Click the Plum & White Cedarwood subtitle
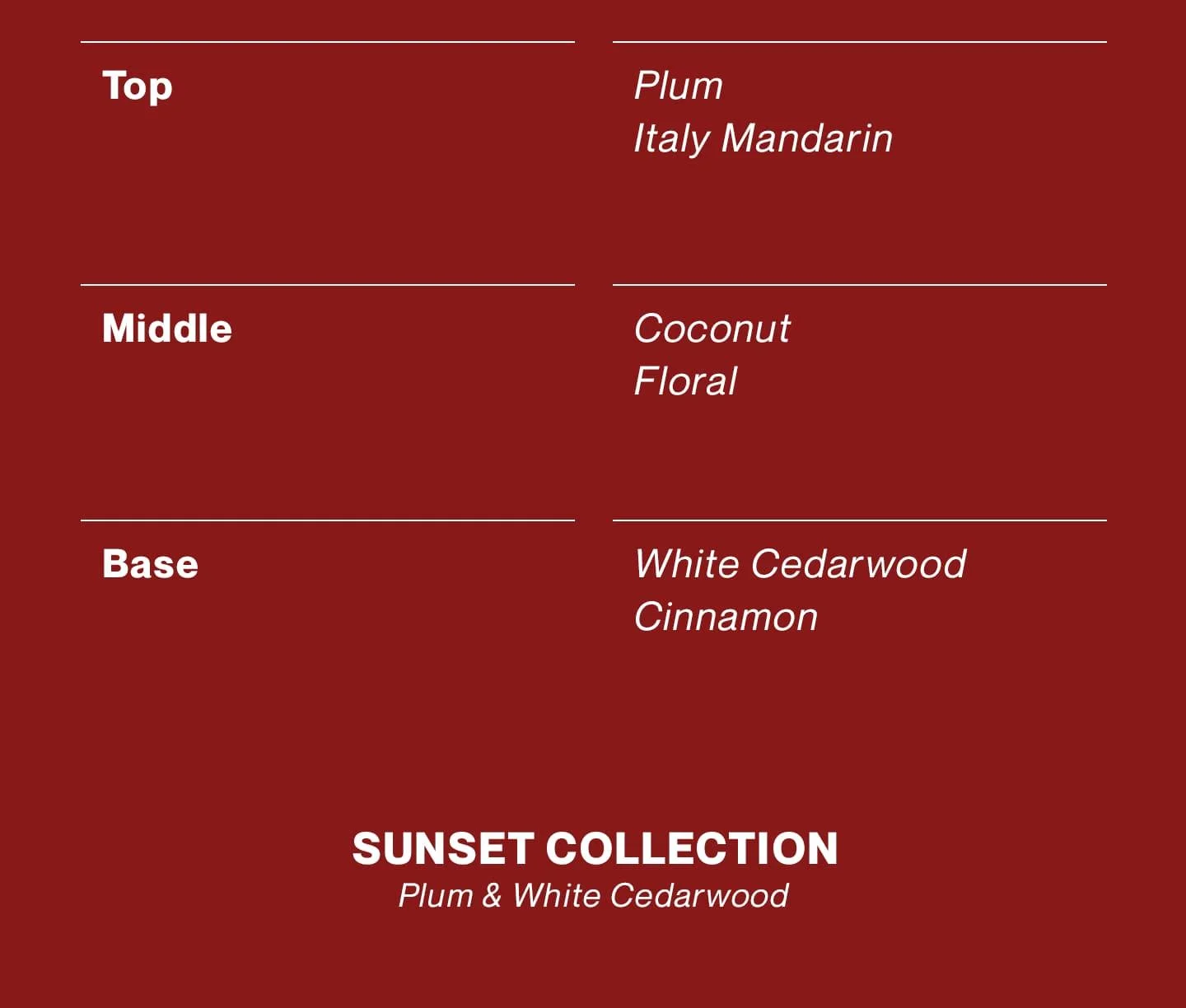This screenshot has width=1186, height=1008. point(593,895)
